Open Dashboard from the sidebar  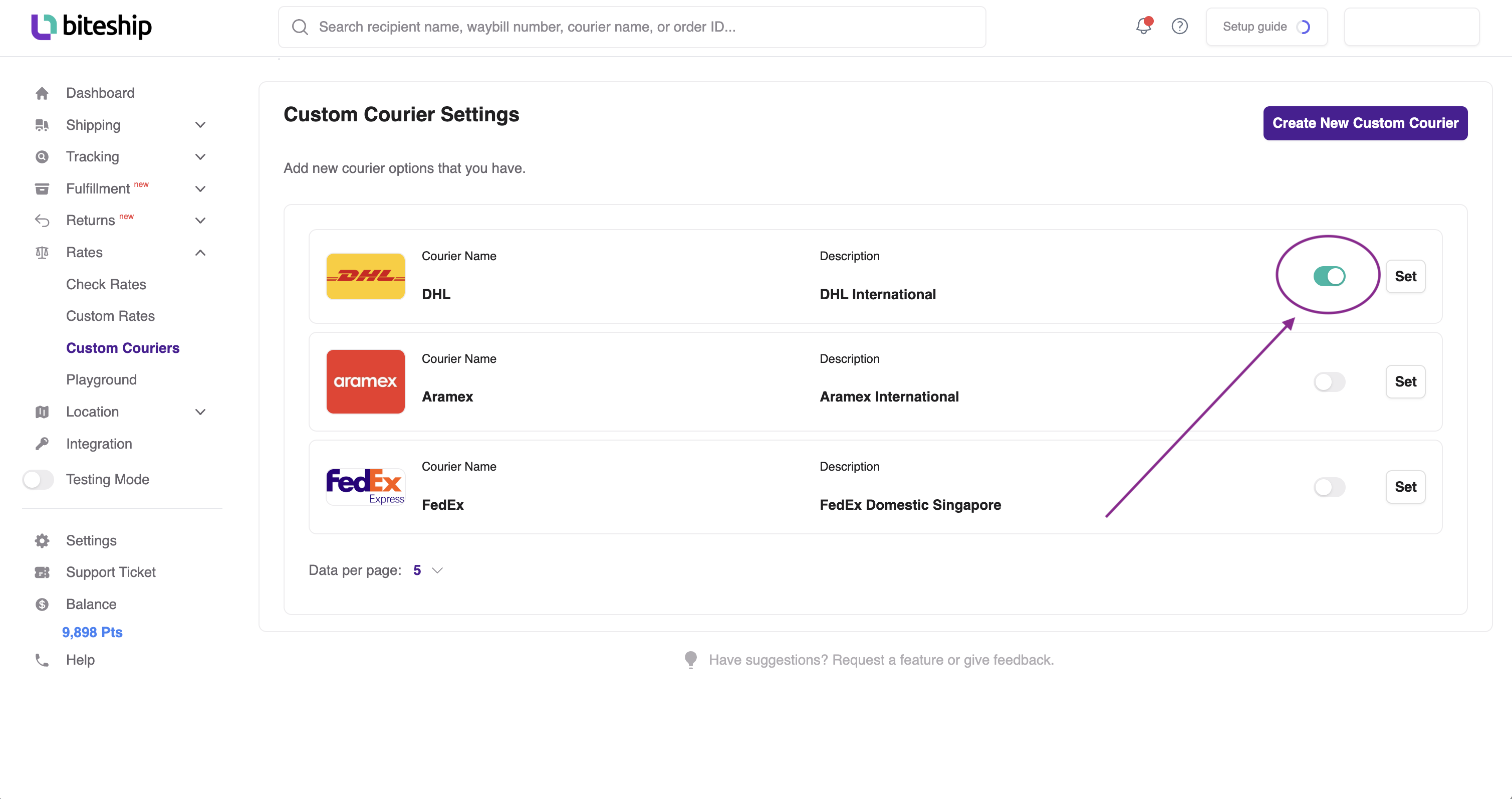pos(100,93)
